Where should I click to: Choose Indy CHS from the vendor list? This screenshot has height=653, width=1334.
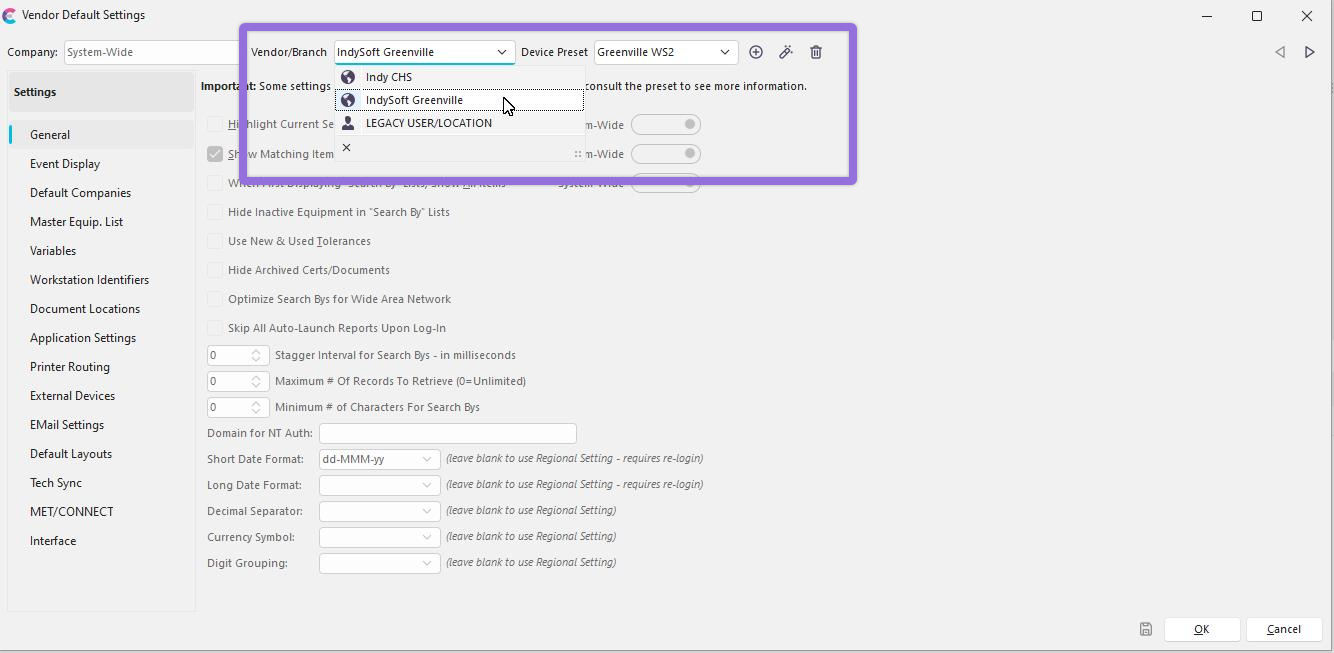click(x=389, y=77)
